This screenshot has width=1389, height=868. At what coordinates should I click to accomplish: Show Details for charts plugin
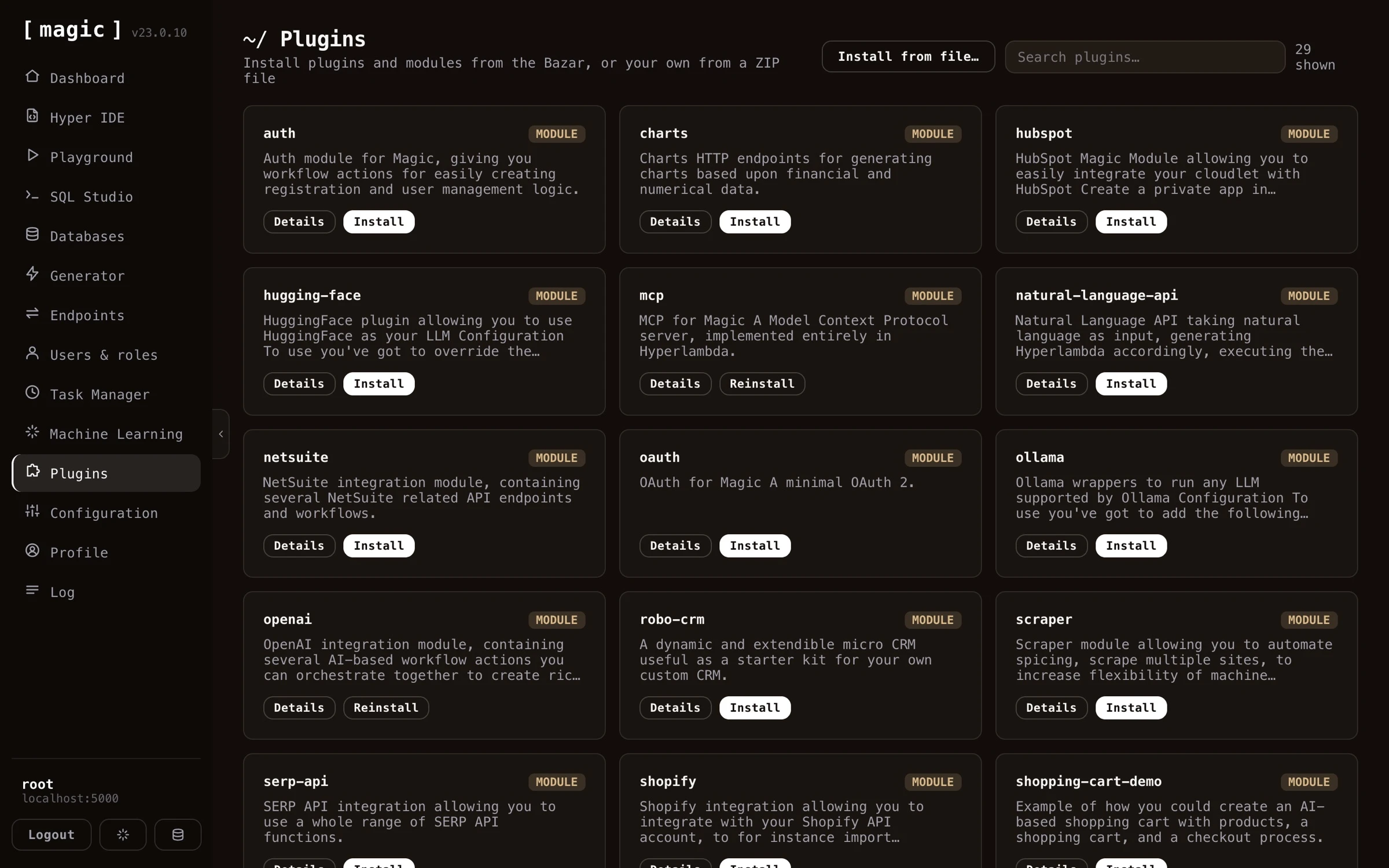click(675, 222)
